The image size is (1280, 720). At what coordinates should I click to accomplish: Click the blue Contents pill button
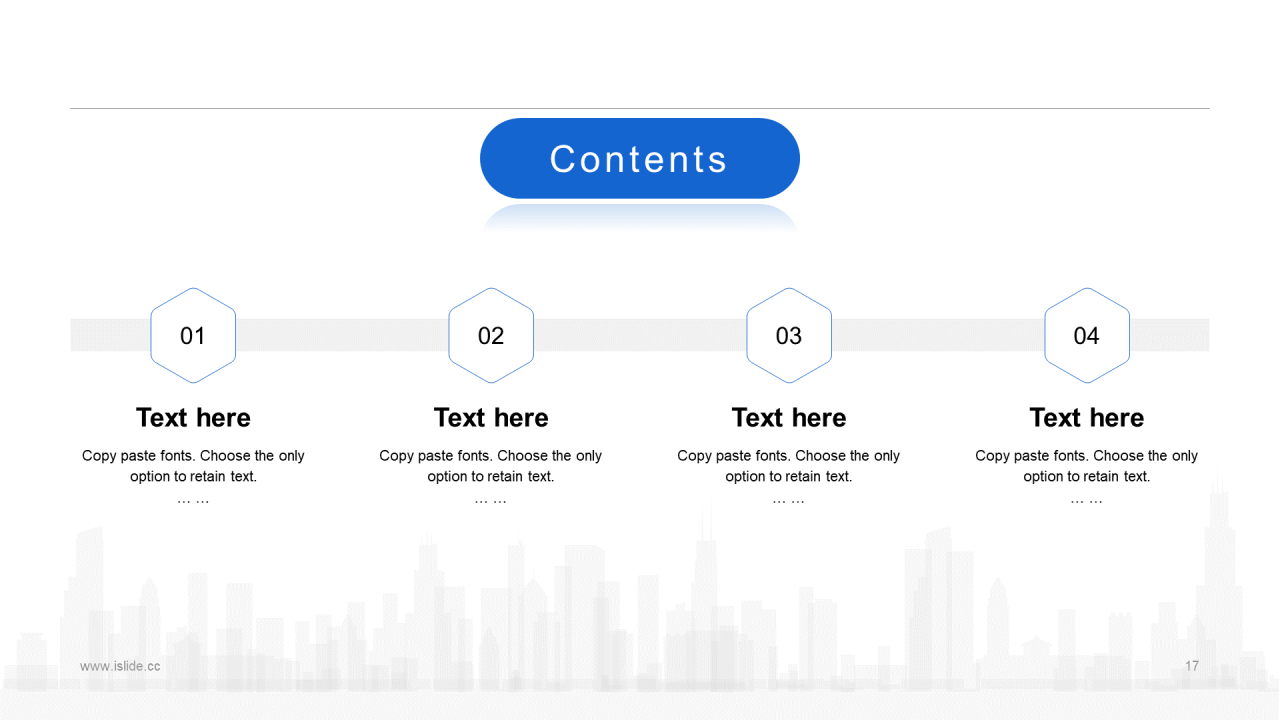tap(639, 159)
